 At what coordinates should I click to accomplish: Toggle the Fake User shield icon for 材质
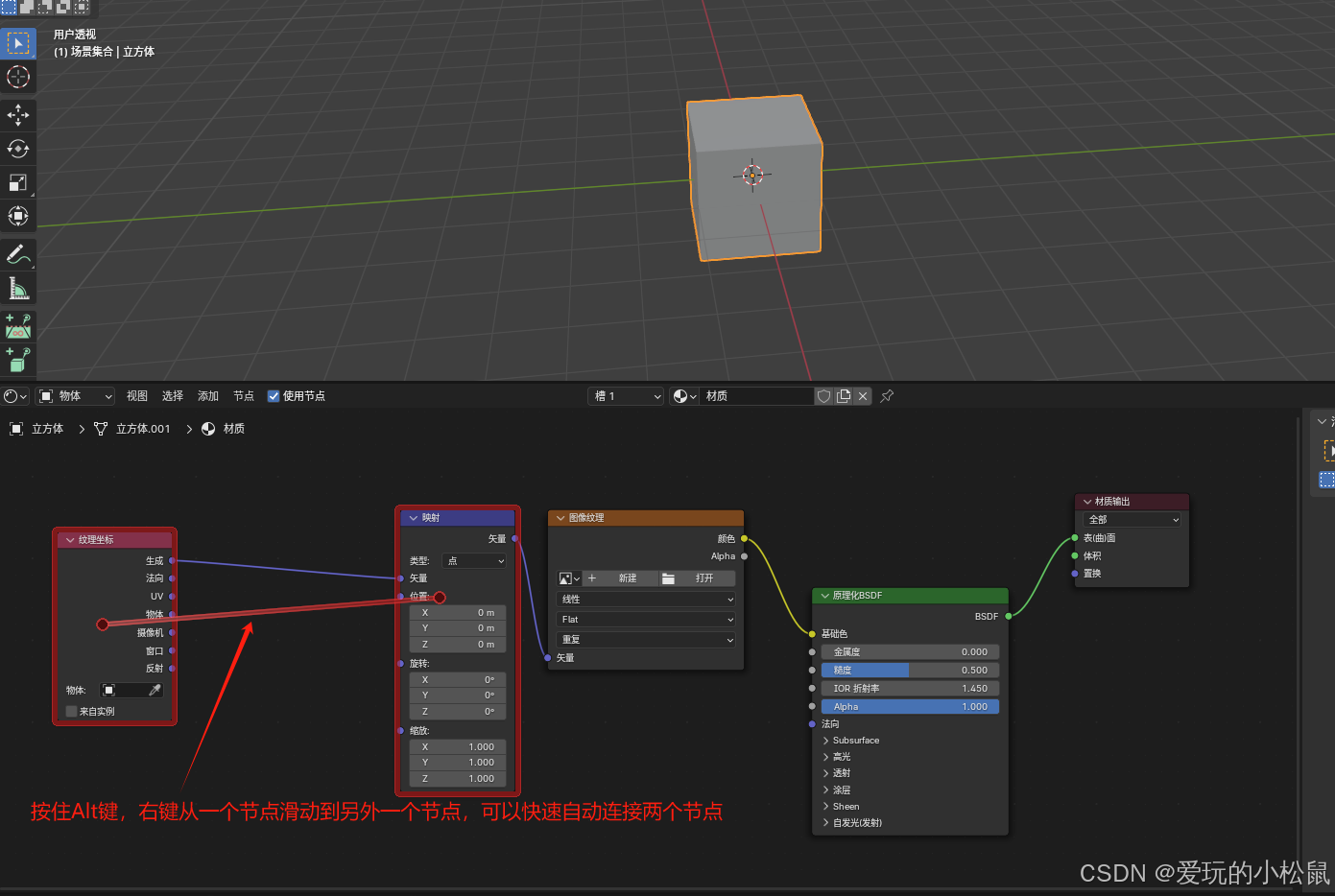(823, 395)
